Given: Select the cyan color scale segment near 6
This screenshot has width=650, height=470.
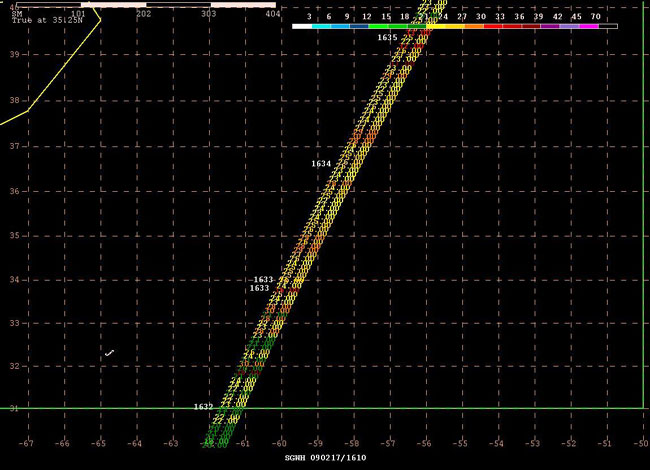Looking at the screenshot, I should pos(321,26).
